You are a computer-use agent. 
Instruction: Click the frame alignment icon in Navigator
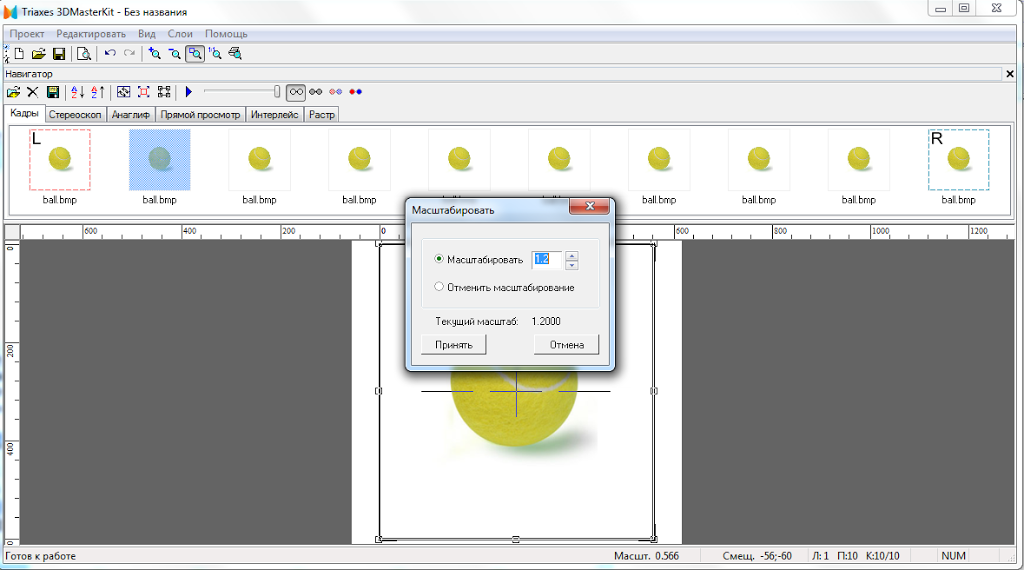pos(123,92)
